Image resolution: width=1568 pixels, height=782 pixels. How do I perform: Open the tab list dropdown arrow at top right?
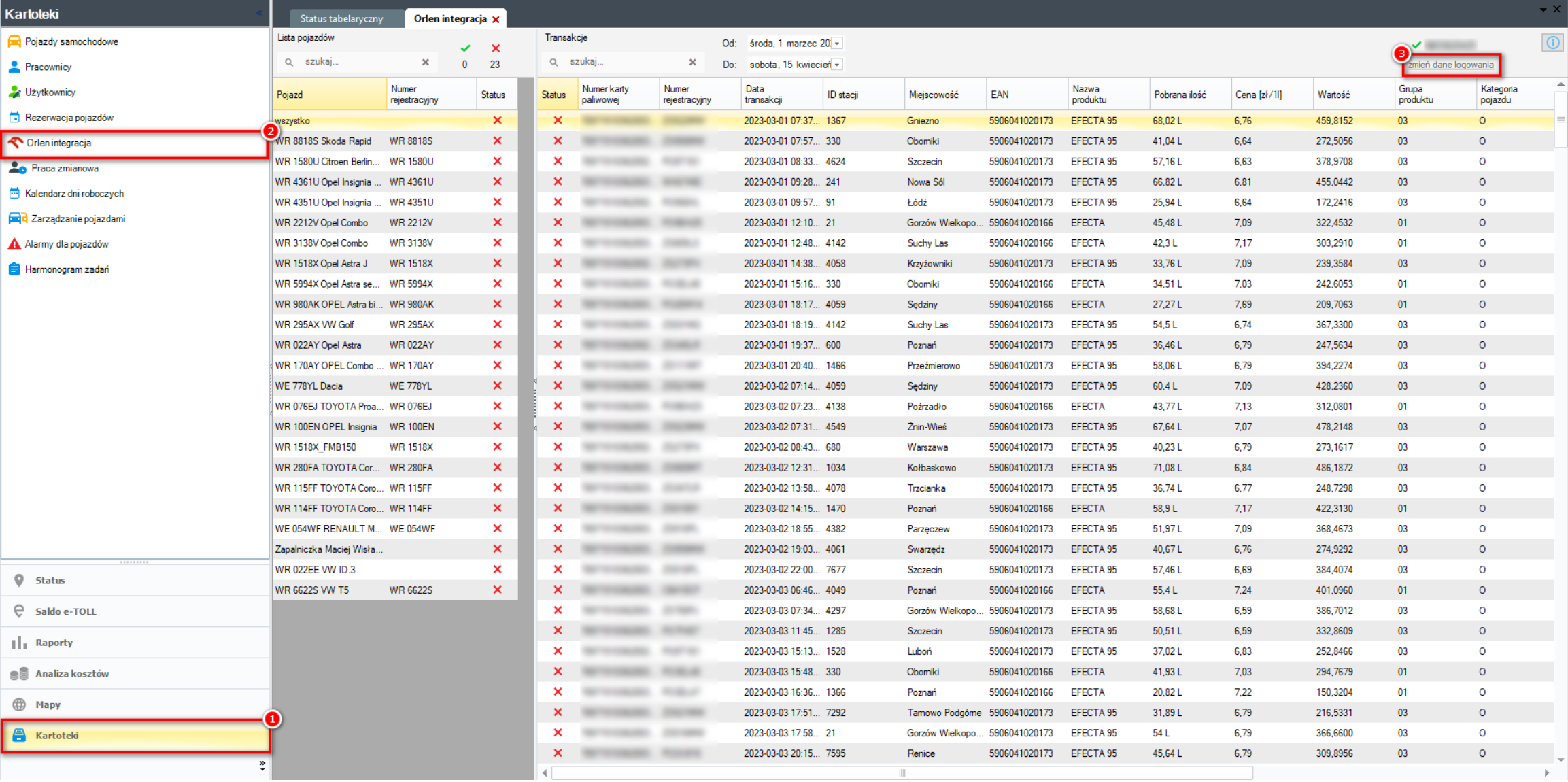click(1543, 9)
